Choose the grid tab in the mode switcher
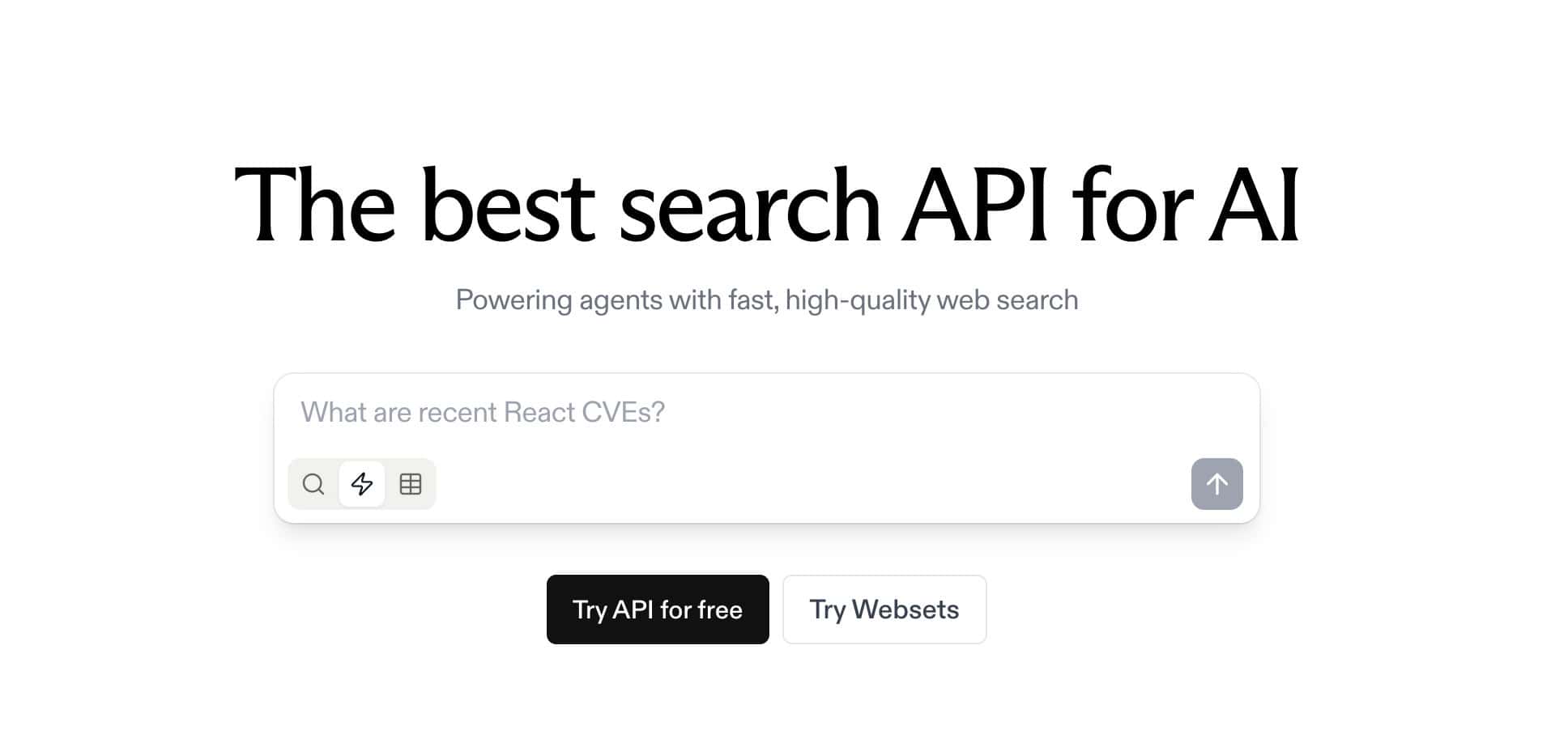Screen dimensions: 1568x756 pos(411,484)
